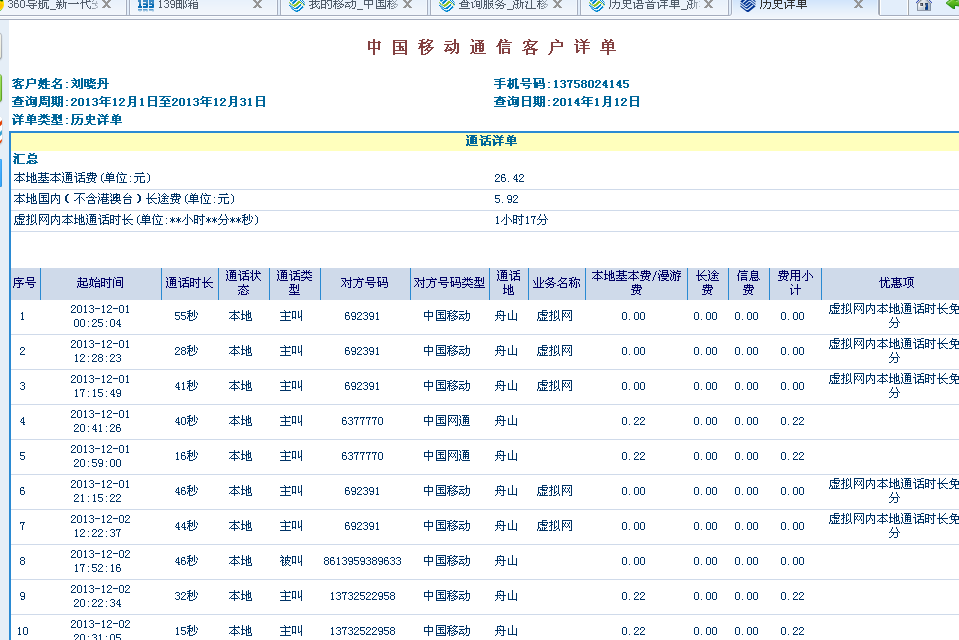Click the home icon in tab bar
This screenshot has width=959, height=640.
tap(925, 5)
